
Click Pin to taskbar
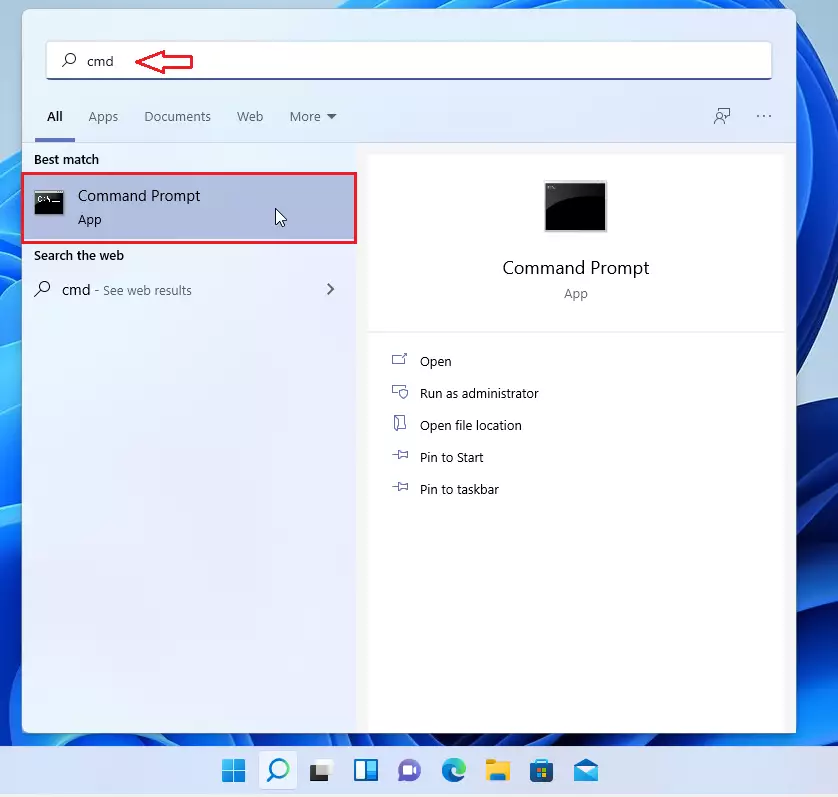point(459,490)
